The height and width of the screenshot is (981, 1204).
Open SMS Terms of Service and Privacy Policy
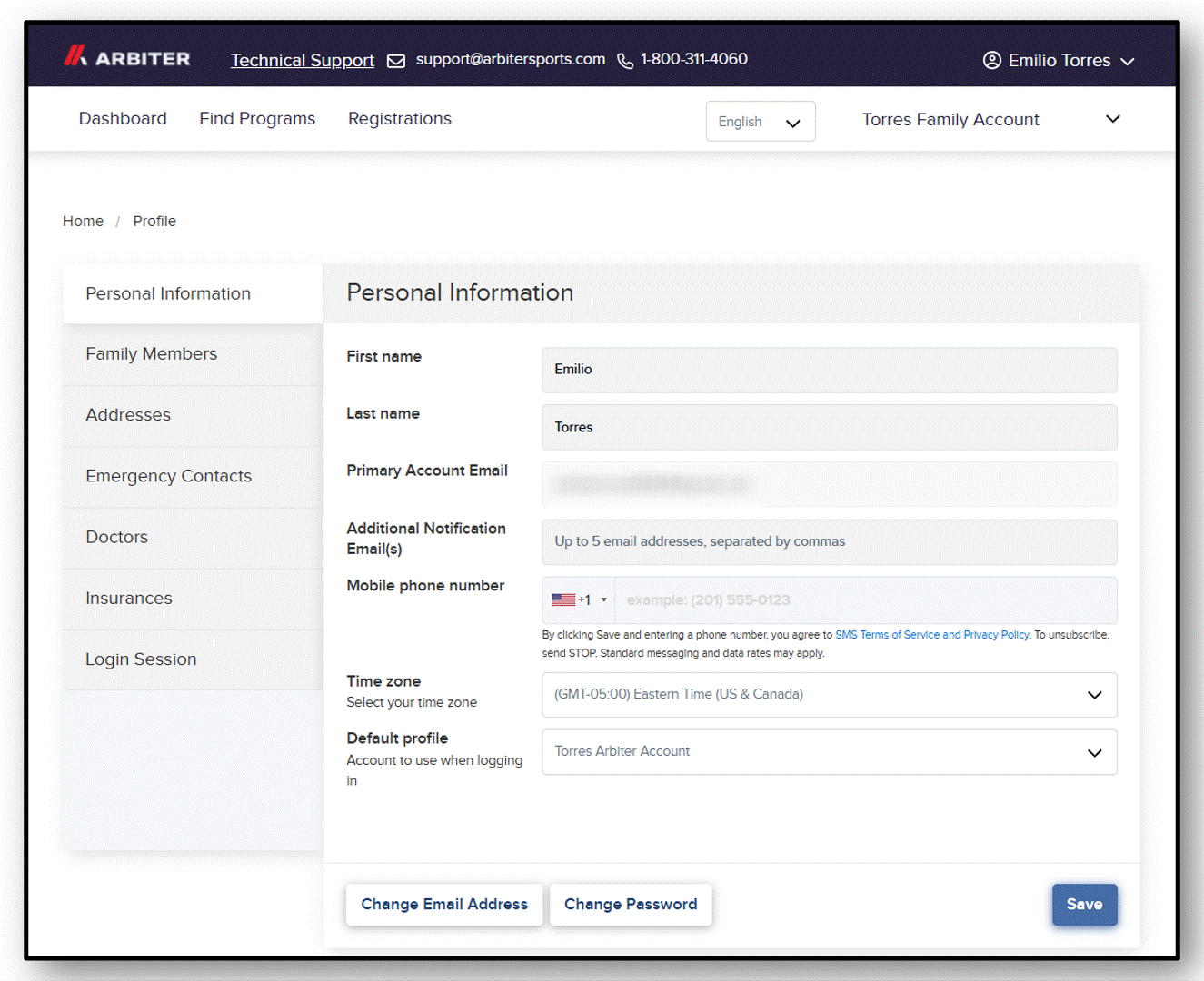pos(932,635)
